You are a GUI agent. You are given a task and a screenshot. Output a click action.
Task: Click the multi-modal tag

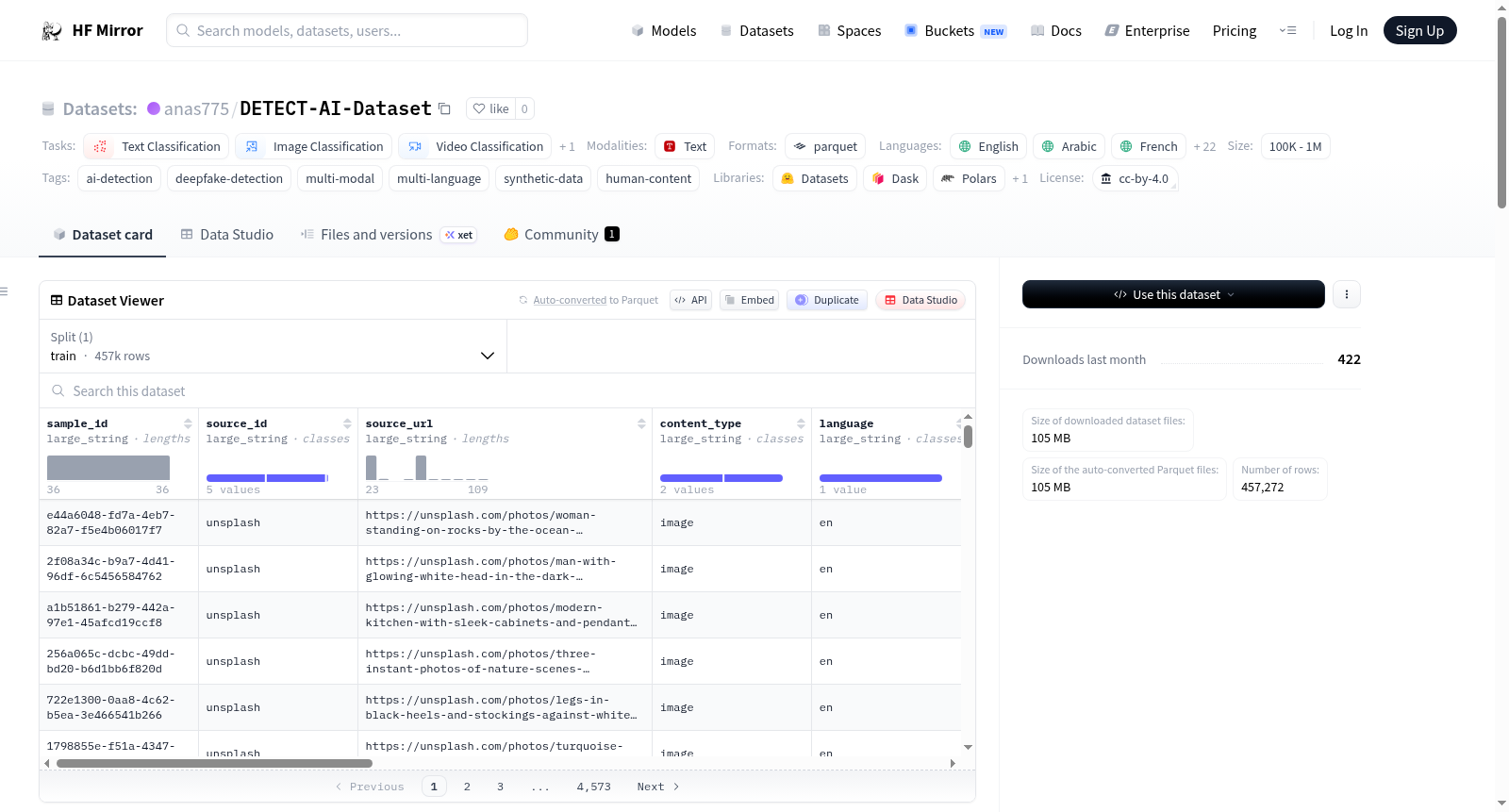[x=340, y=178]
